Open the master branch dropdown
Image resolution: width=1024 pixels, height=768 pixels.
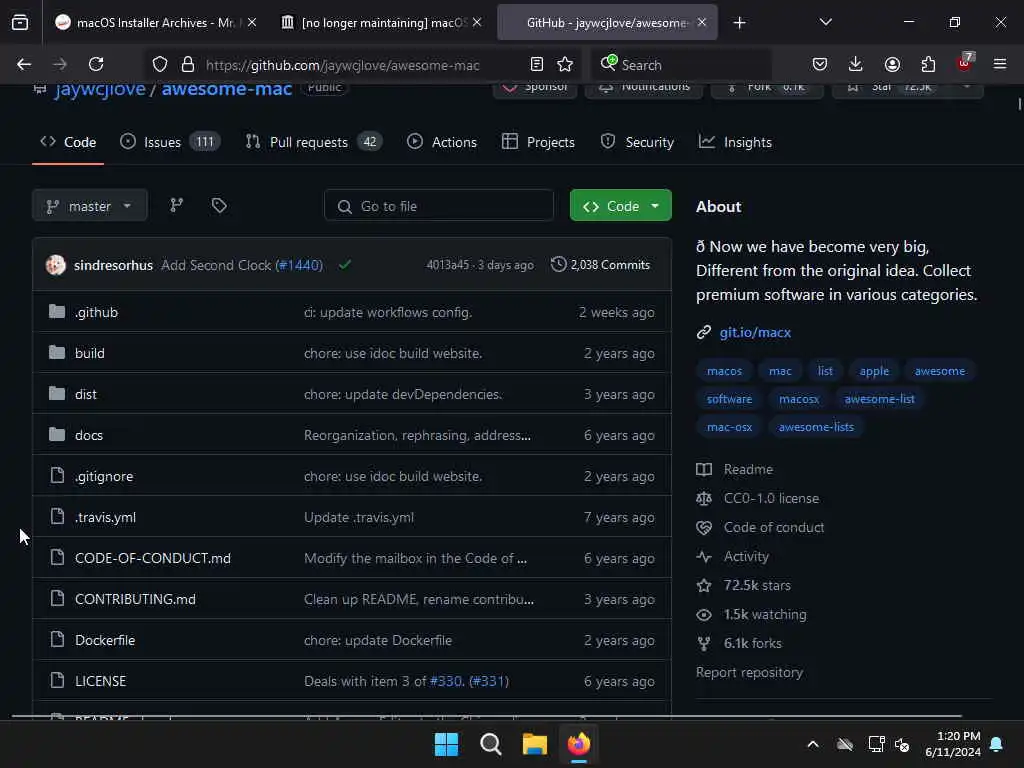pos(89,206)
